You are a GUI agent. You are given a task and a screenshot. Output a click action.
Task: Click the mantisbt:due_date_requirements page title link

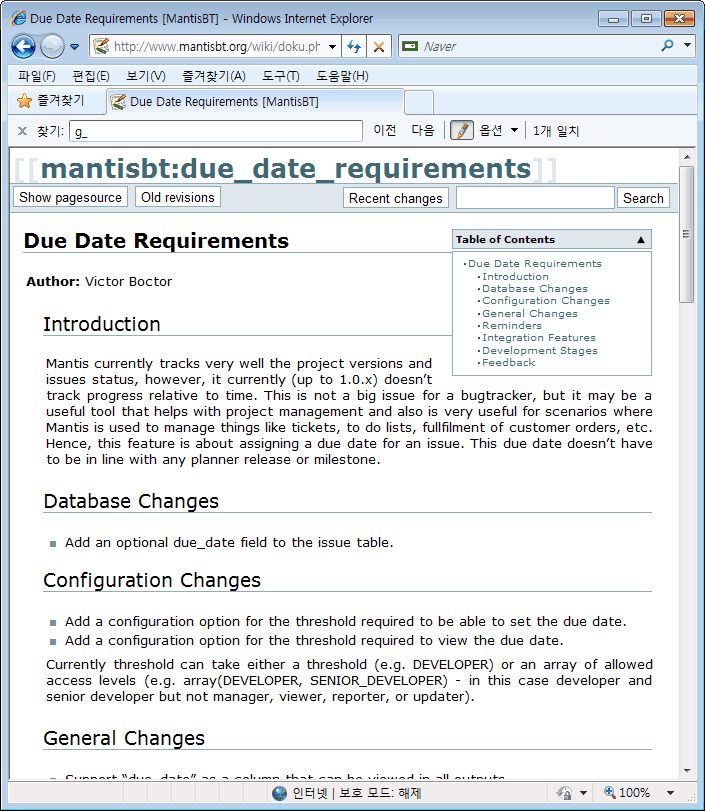coord(286,169)
